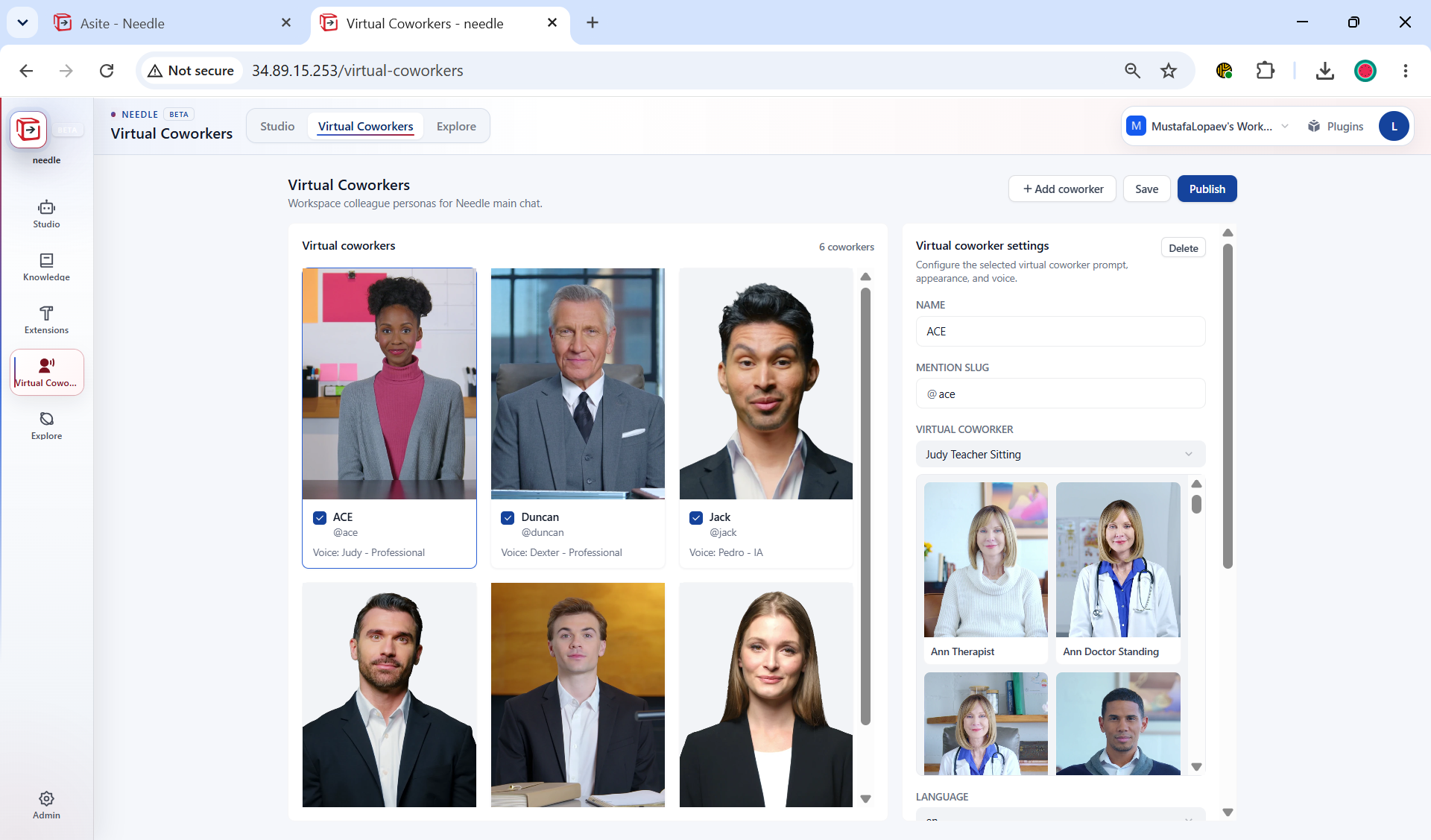Click the avatar picker scroll-down arrow
This screenshot has width=1431, height=840.
pyautogui.click(x=1196, y=767)
